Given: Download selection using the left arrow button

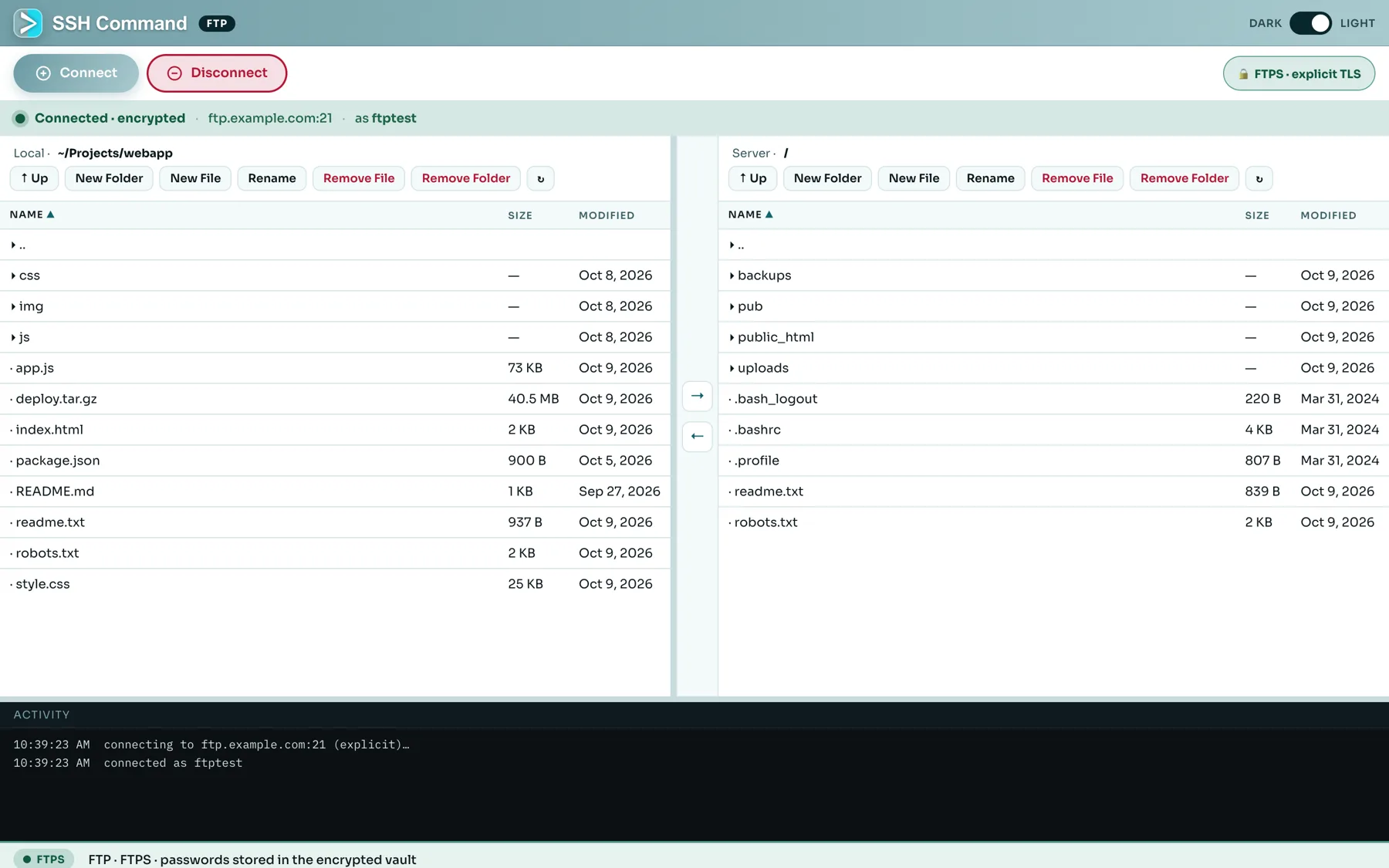Looking at the screenshot, I should (697, 437).
